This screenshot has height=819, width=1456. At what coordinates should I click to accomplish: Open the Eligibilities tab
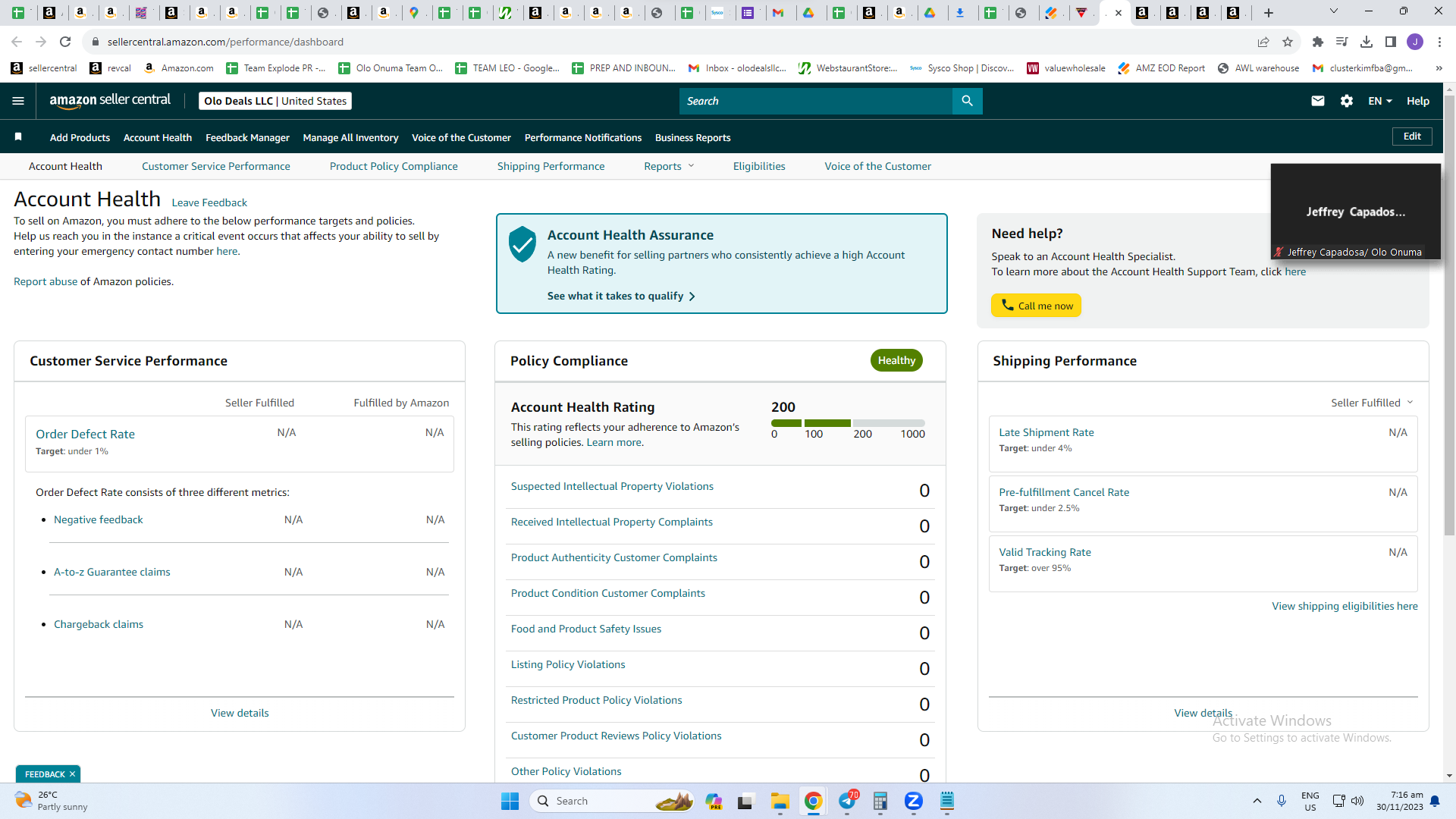(x=759, y=166)
